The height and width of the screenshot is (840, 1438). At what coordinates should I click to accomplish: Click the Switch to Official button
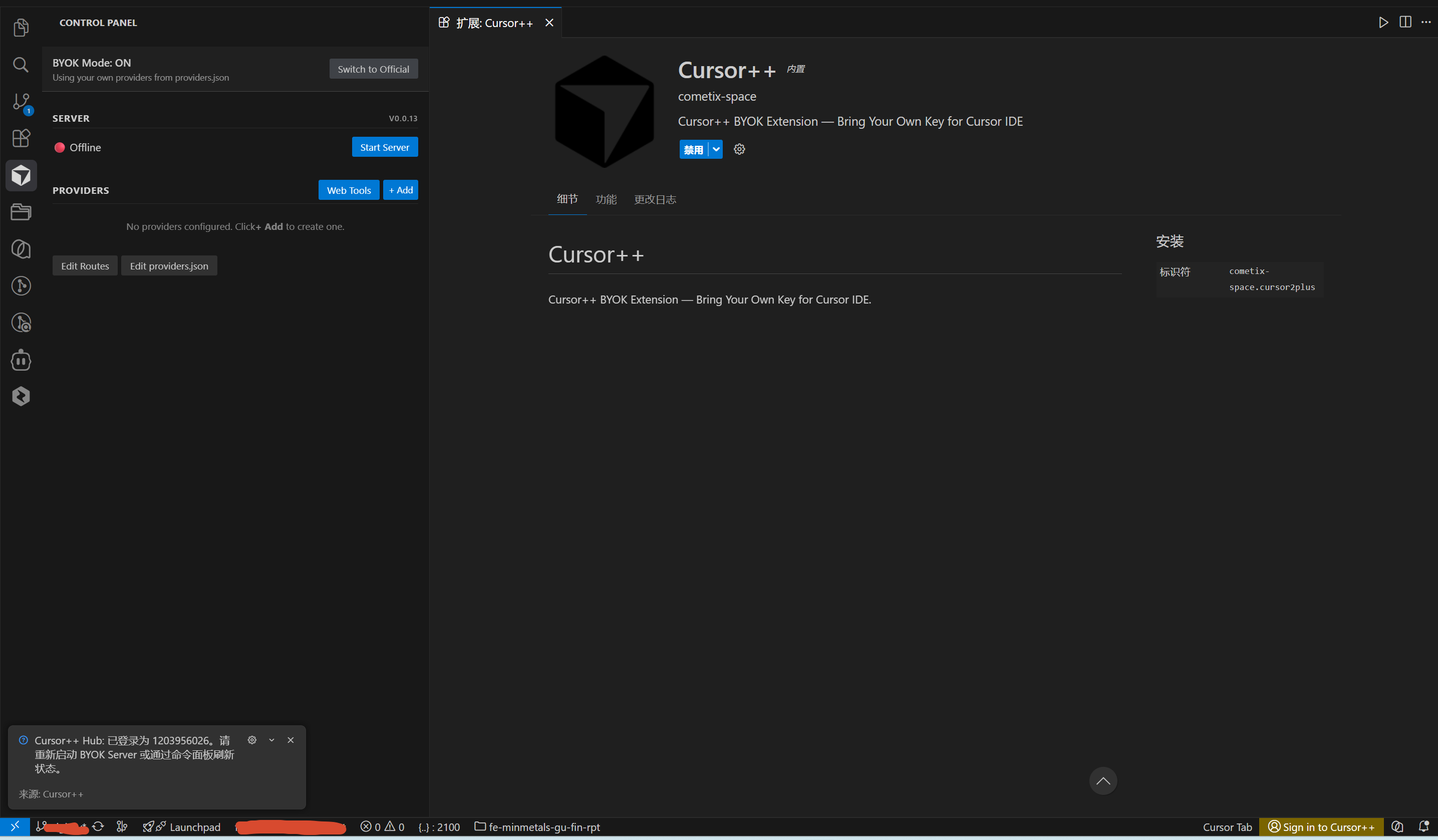click(373, 69)
